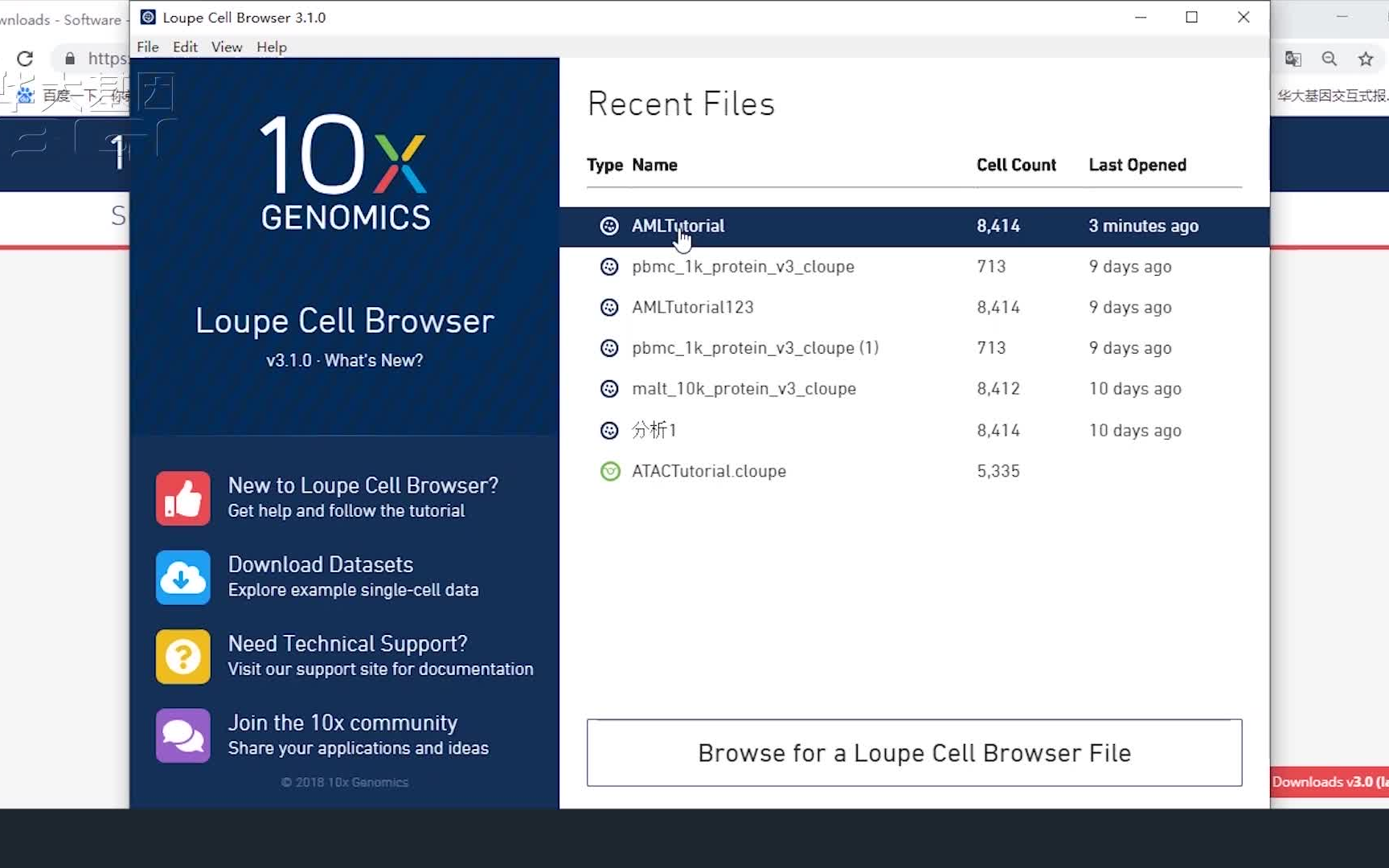
Task: Click the red thumbs-up tutorial icon
Action: (x=183, y=498)
